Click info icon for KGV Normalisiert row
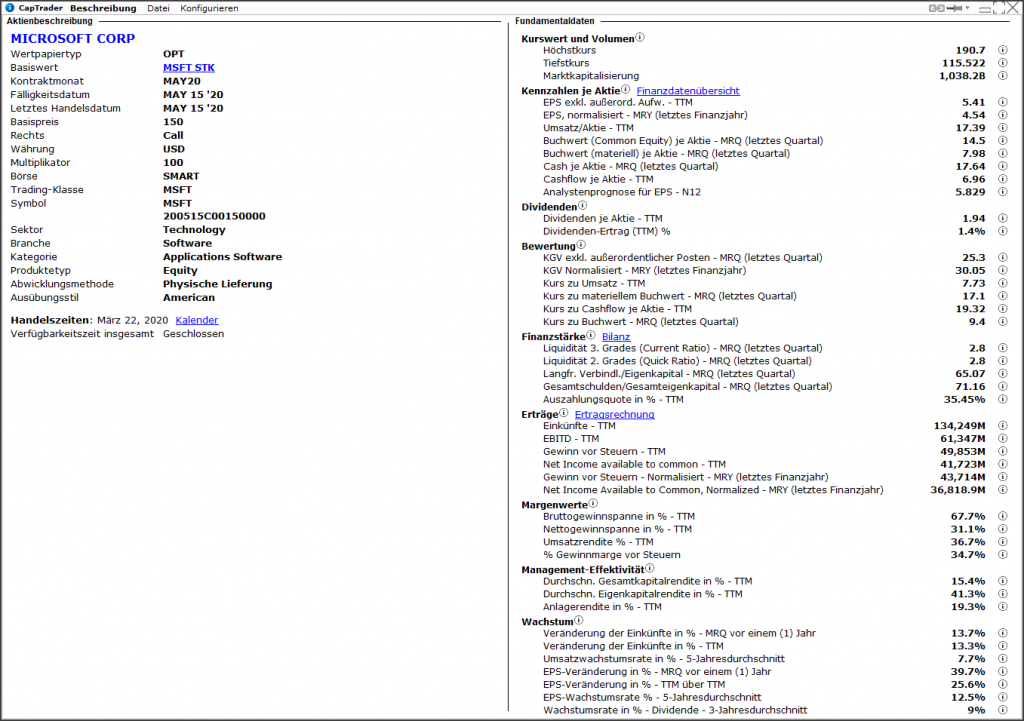The height and width of the screenshot is (721, 1024). click(x=1002, y=270)
